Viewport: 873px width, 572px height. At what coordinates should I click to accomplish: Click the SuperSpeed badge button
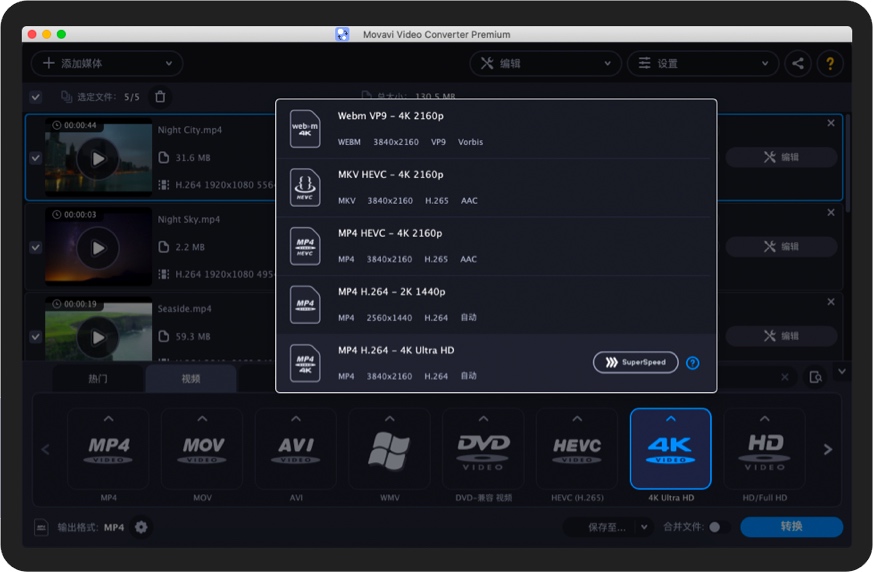[x=635, y=363]
